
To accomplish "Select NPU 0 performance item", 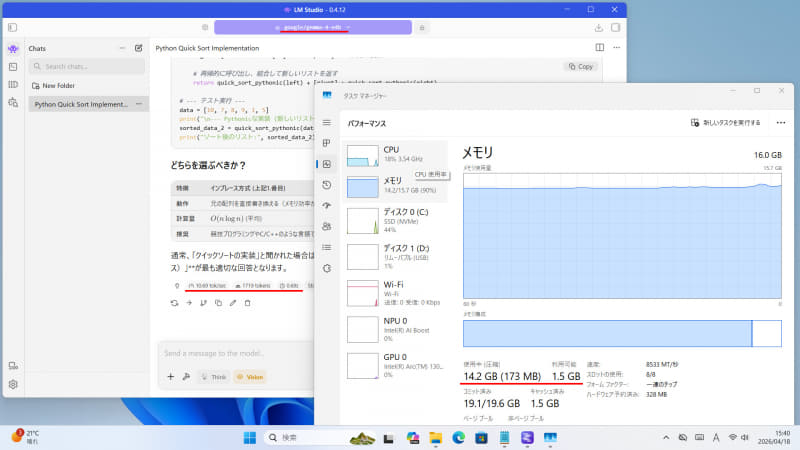I will (x=396, y=330).
